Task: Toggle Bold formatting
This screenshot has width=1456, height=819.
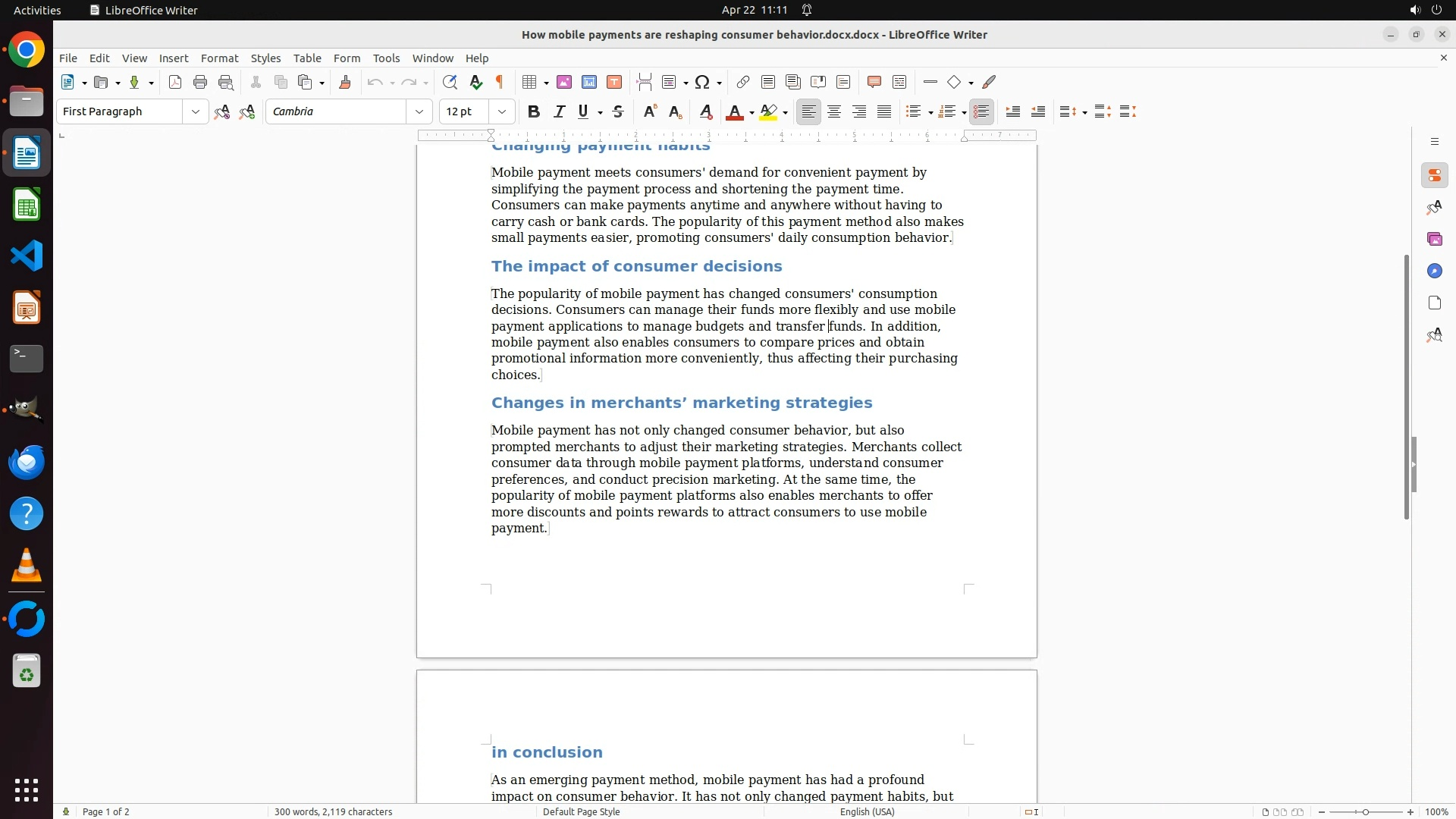Action: [x=534, y=112]
